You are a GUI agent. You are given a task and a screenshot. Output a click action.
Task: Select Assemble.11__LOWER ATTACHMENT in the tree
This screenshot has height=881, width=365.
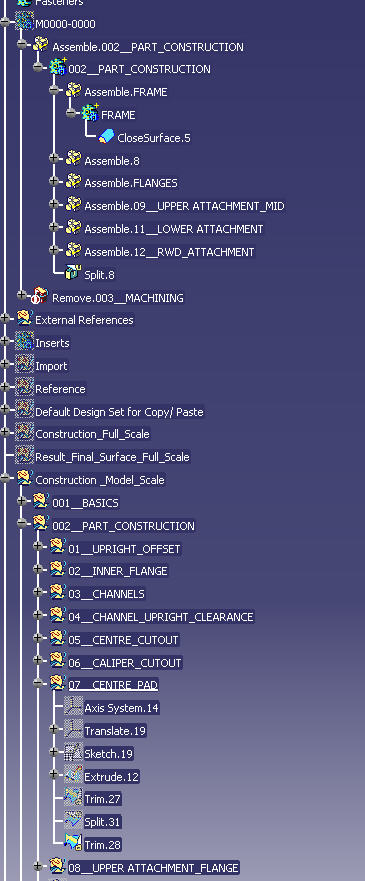pyautogui.click(x=174, y=229)
